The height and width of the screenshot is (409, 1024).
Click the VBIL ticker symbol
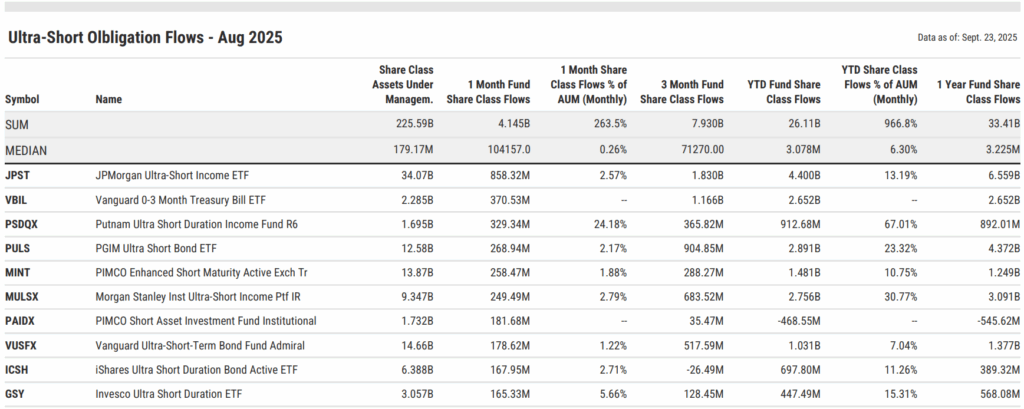(x=16, y=200)
